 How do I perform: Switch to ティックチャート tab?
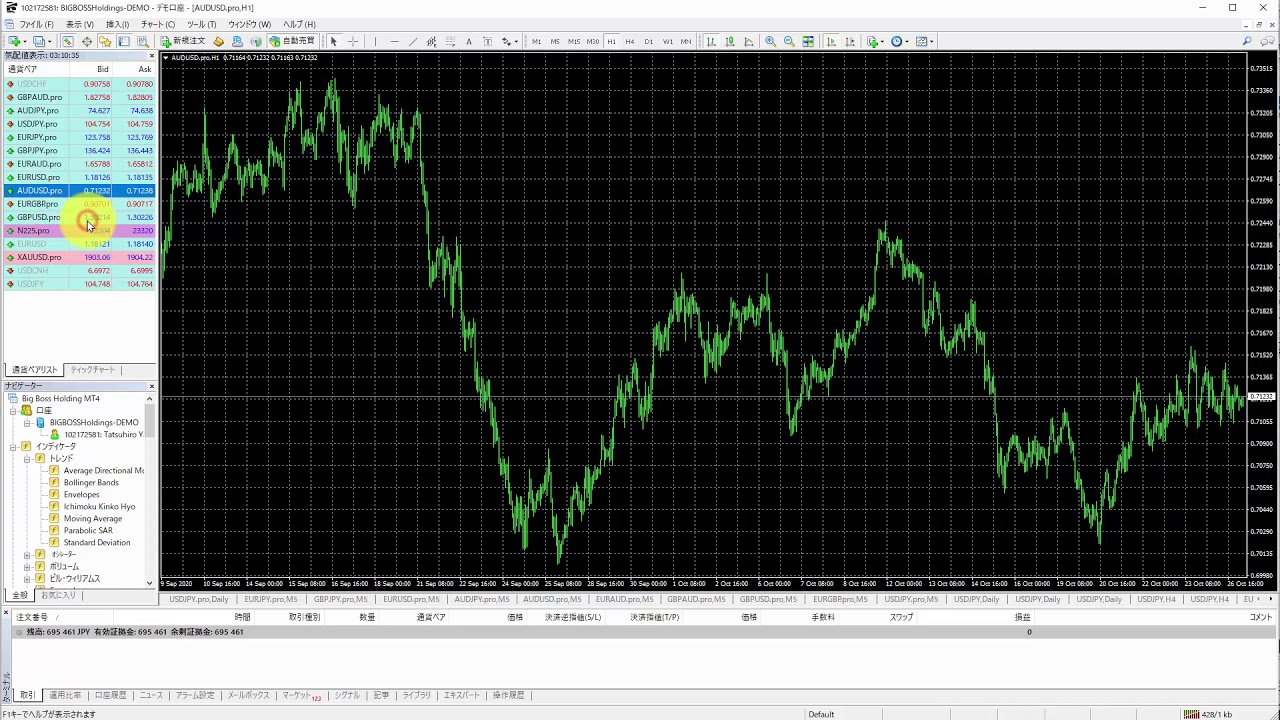[x=93, y=370]
